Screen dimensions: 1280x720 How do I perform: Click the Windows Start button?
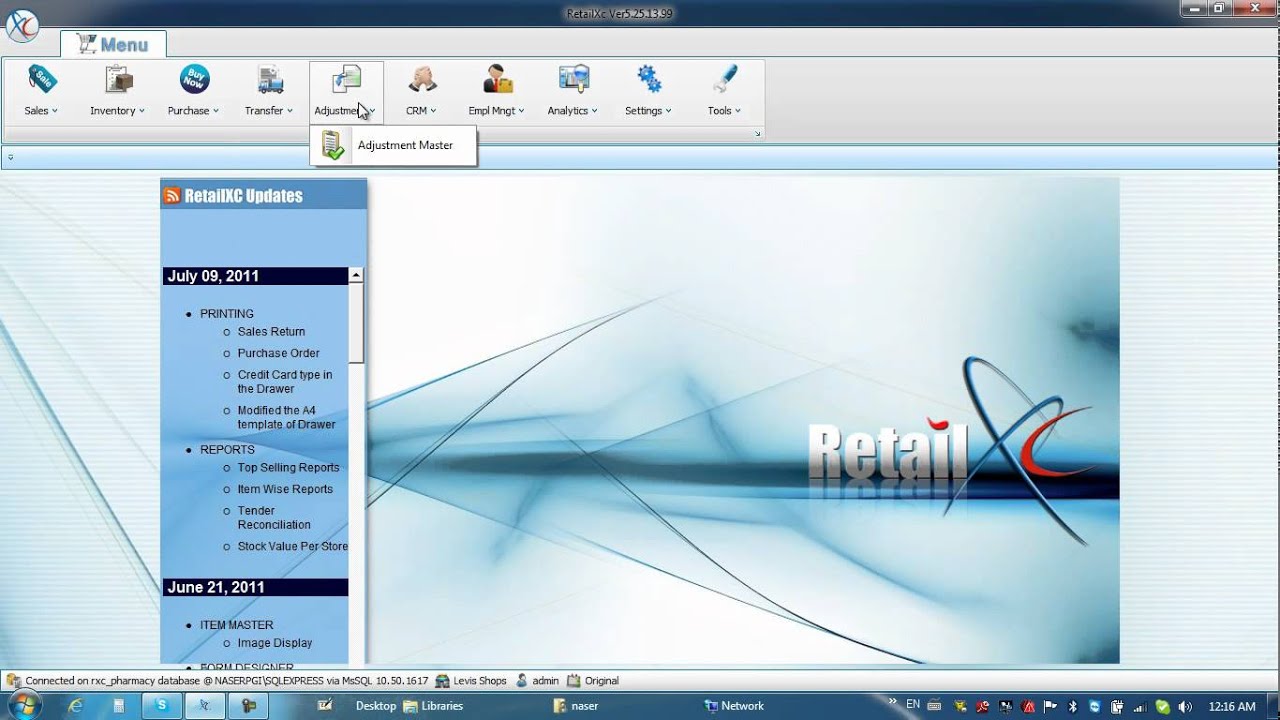[x=25, y=706]
